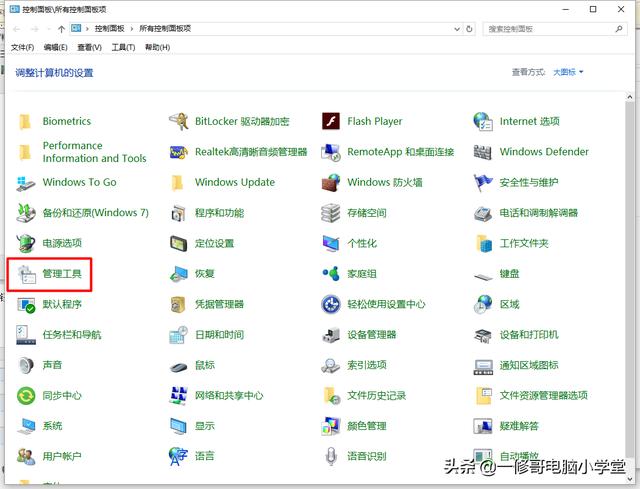Open the Biometrics folder icon
This screenshot has height=489, width=640.
click(x=25, y=122)
